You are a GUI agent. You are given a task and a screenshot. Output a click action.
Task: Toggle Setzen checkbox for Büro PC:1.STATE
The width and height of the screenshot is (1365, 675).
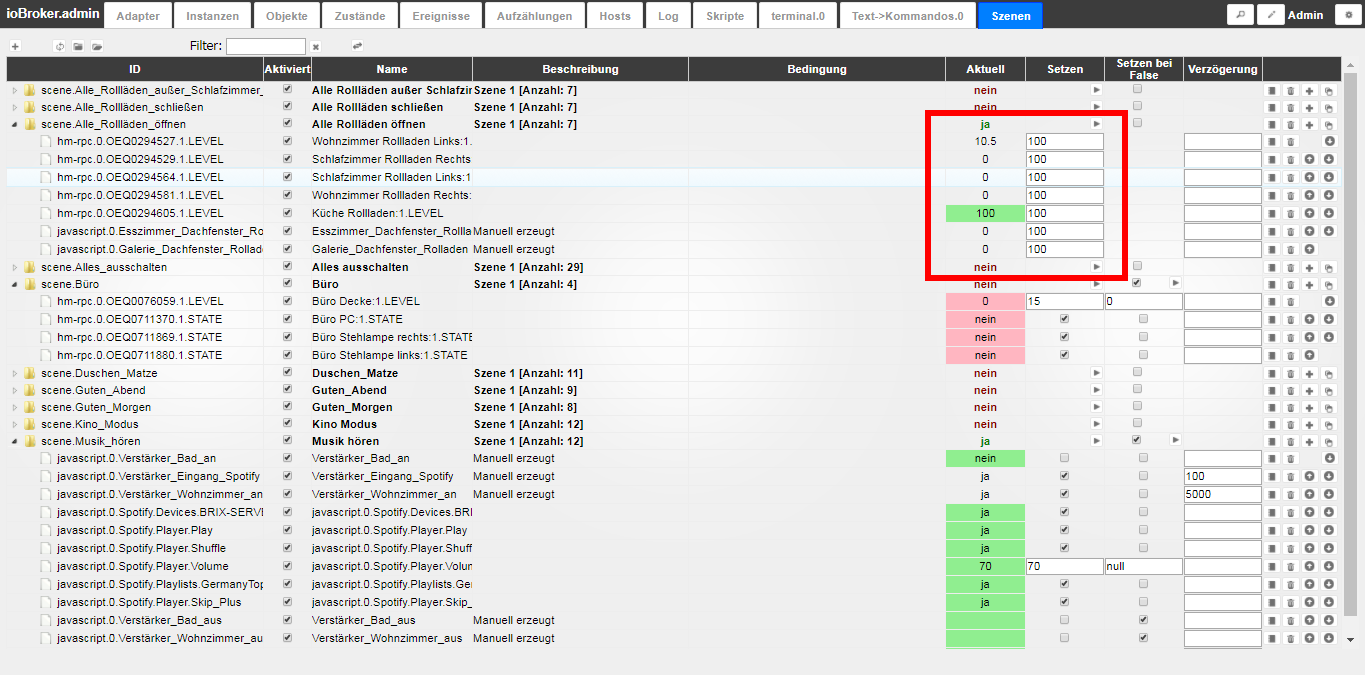(x=1064, y=320)
